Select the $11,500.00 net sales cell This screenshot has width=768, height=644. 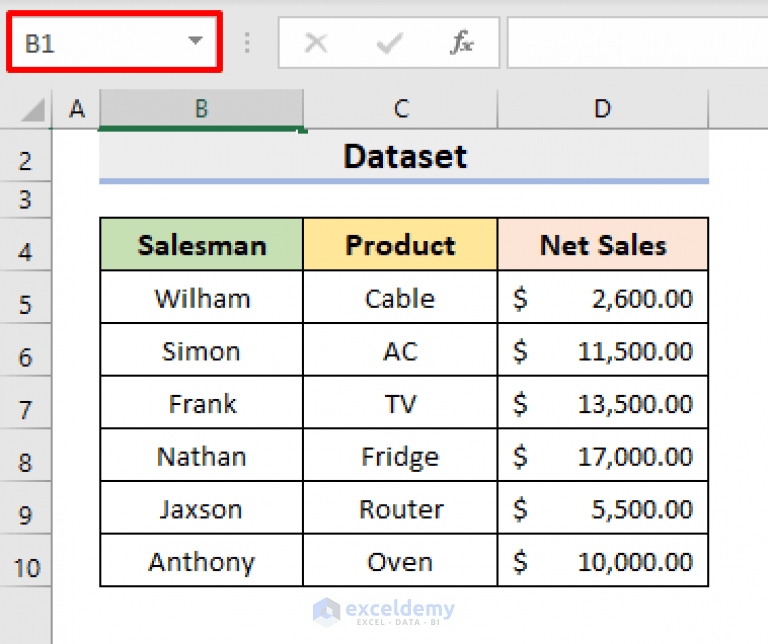point(603,350)
